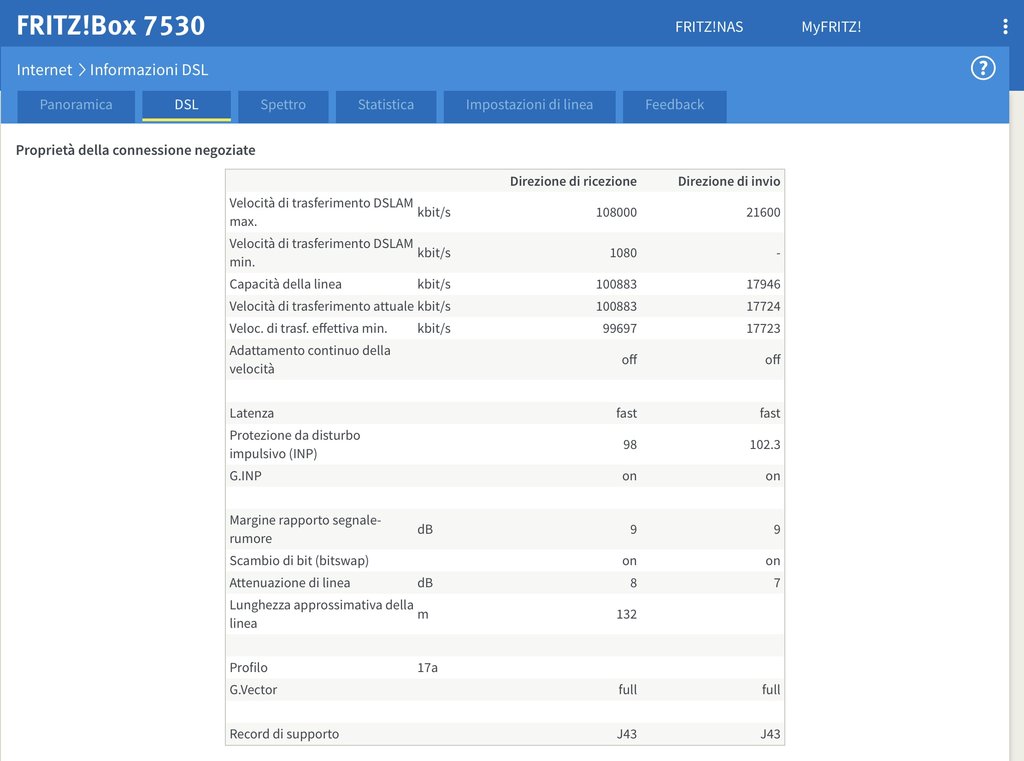Click the help question mark icon
1024x761 pixels.
(x=983, y=68)
